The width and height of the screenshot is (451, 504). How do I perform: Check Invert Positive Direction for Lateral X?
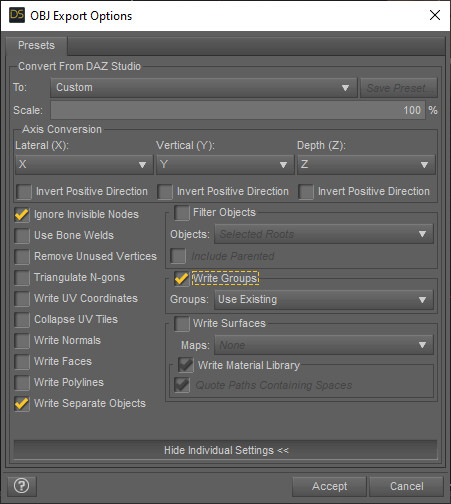click(x=24, y=192)
